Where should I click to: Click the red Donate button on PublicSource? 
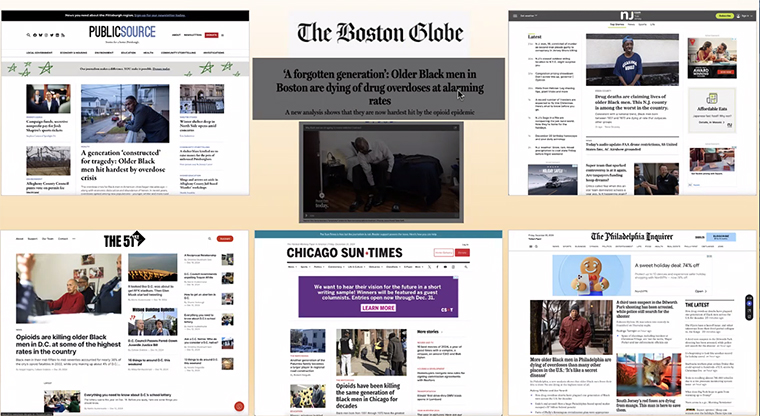point(211,35)
